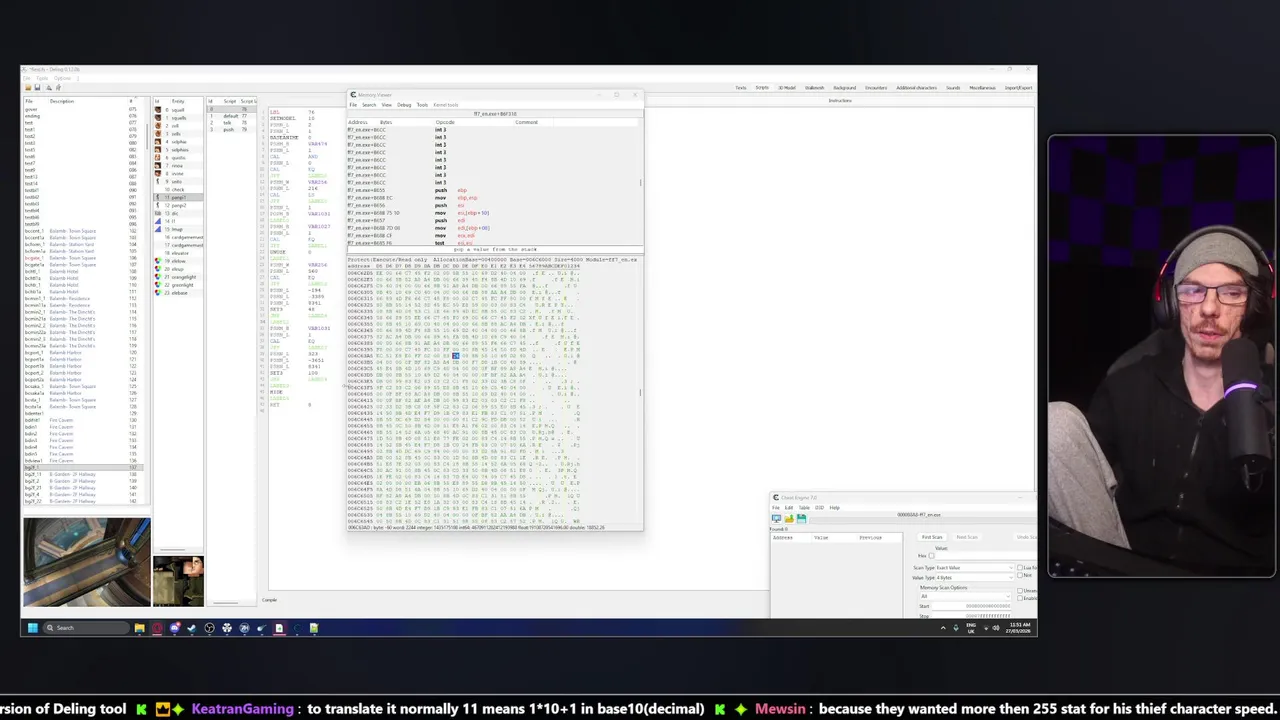Select entity 21 orangelight colored icon

[x=158, y=277]
